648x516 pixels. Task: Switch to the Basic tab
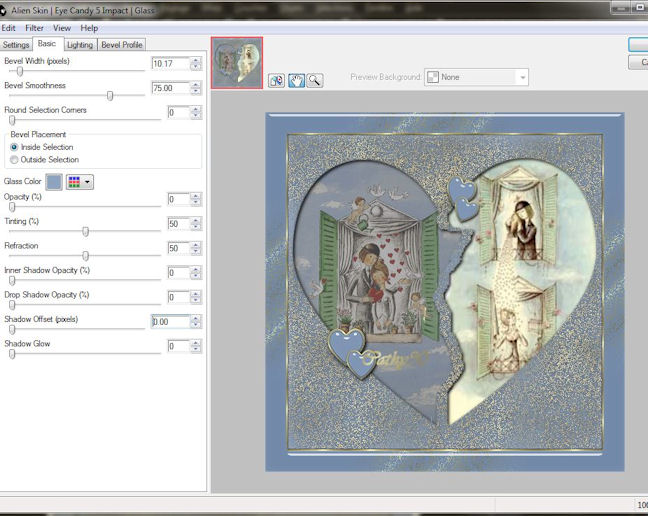point(47,43)
